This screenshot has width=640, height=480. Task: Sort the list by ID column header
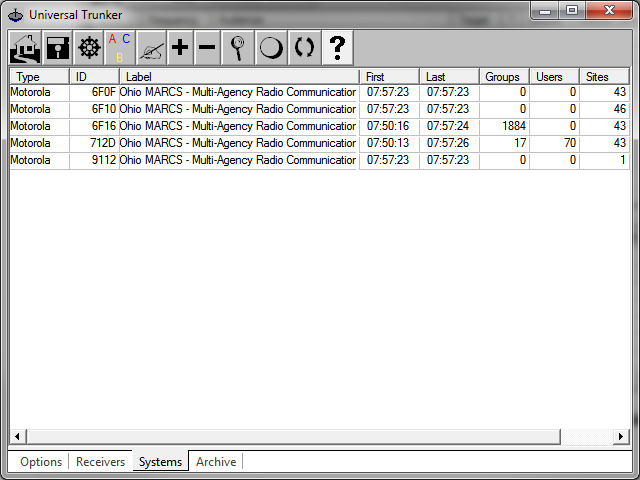[94, 77]
